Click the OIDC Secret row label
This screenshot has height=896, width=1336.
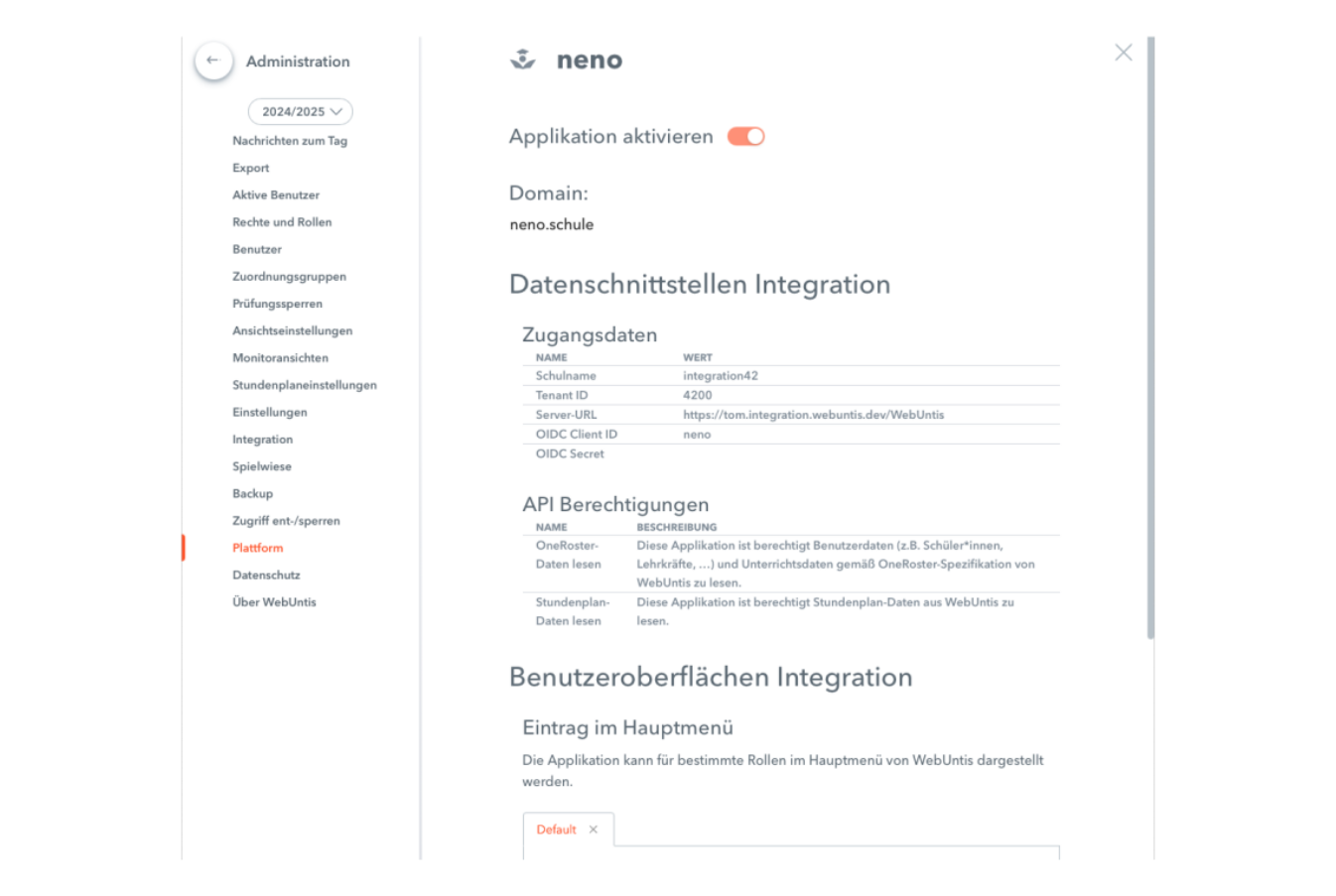click(570, 453)
